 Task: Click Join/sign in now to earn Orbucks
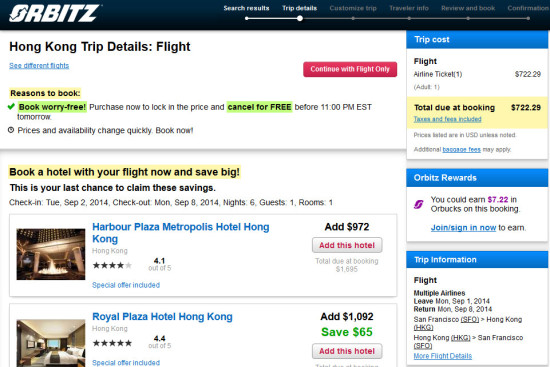pyautogui.click(x=463, y=227)
